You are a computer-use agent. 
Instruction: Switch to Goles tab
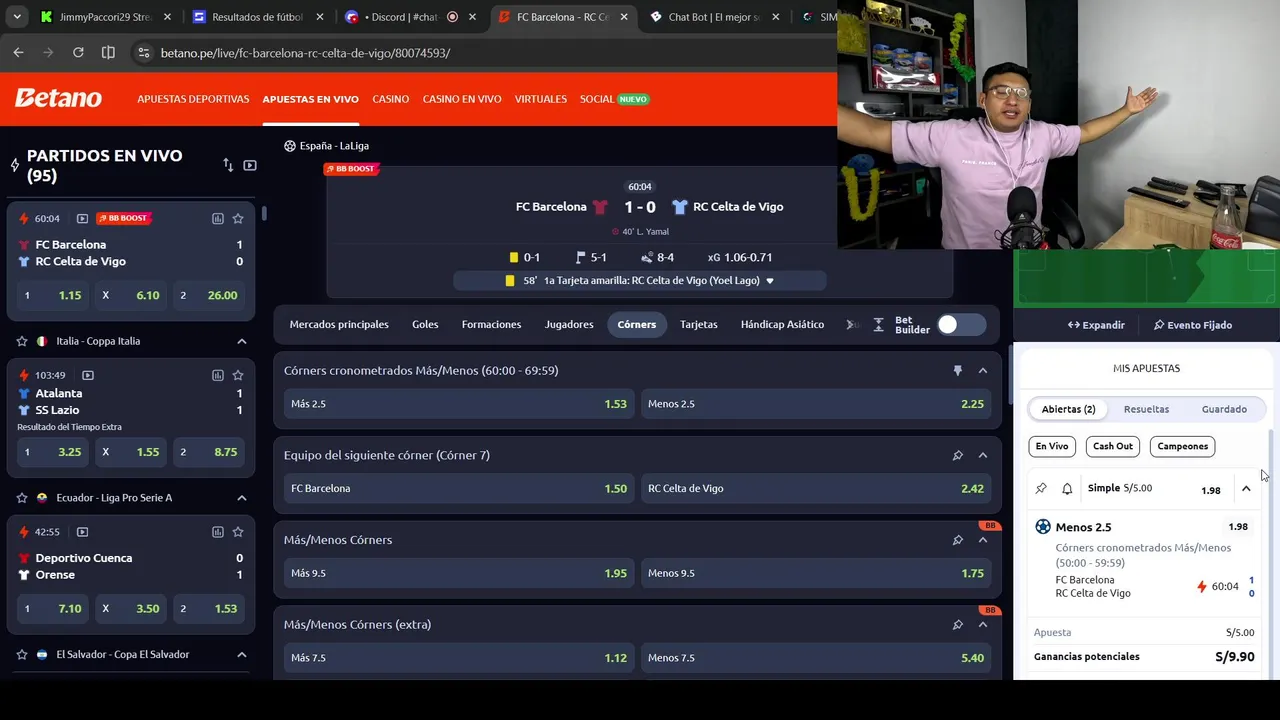[425, 324]
